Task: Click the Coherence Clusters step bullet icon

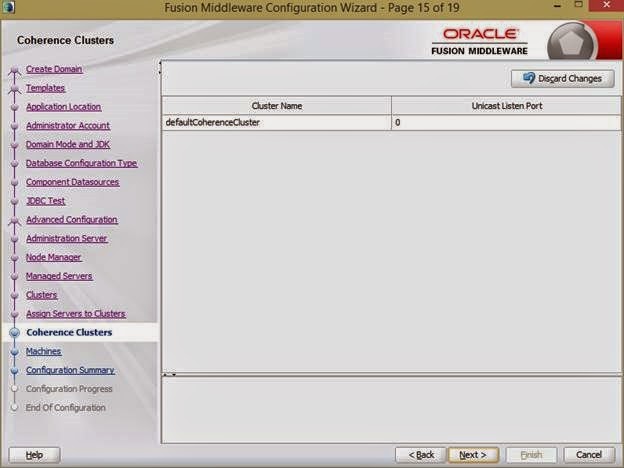Action: 14,333
